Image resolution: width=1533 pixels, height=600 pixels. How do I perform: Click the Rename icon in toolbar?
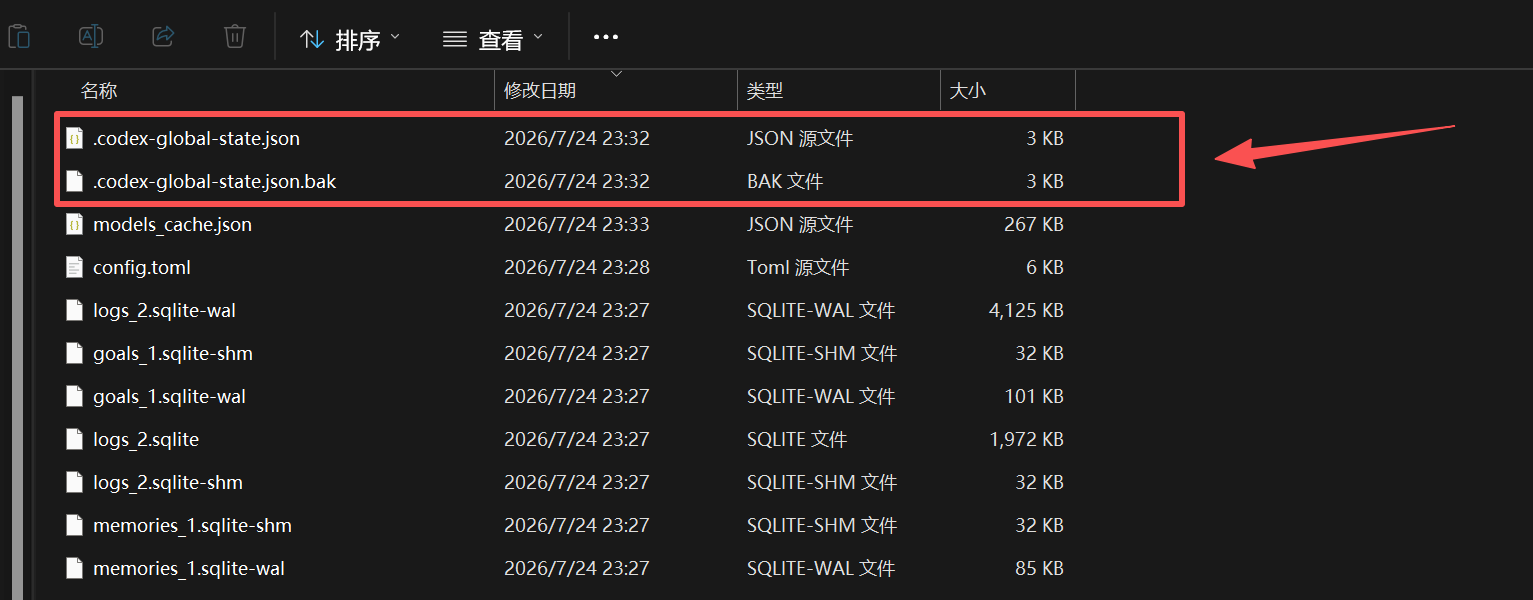click(91, 37)
